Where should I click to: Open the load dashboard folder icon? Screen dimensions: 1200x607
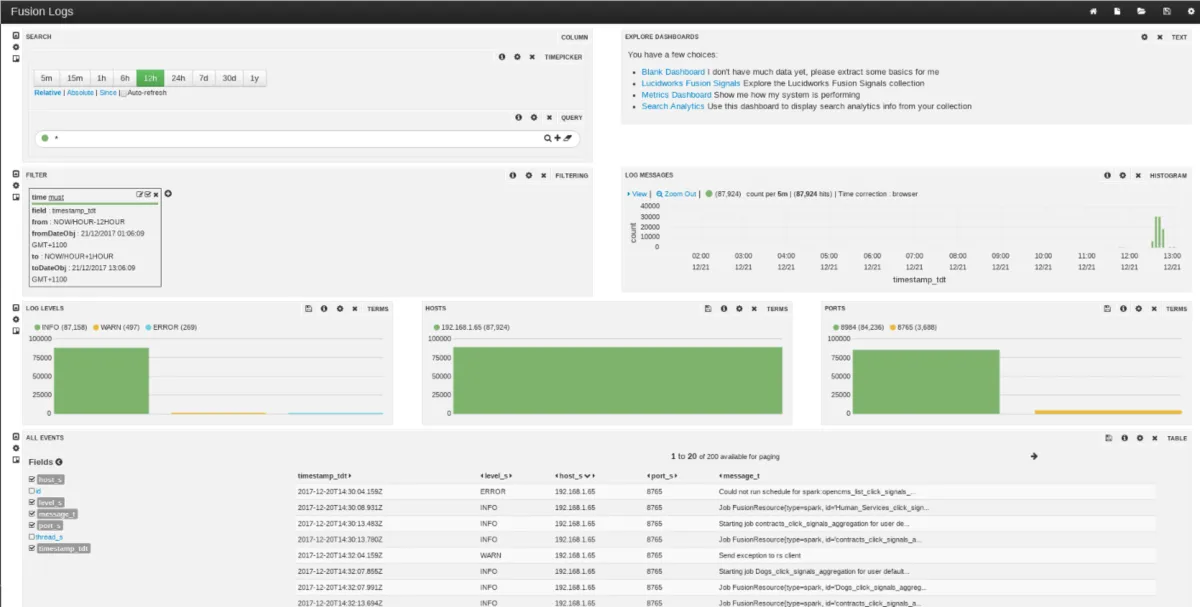1142,12
